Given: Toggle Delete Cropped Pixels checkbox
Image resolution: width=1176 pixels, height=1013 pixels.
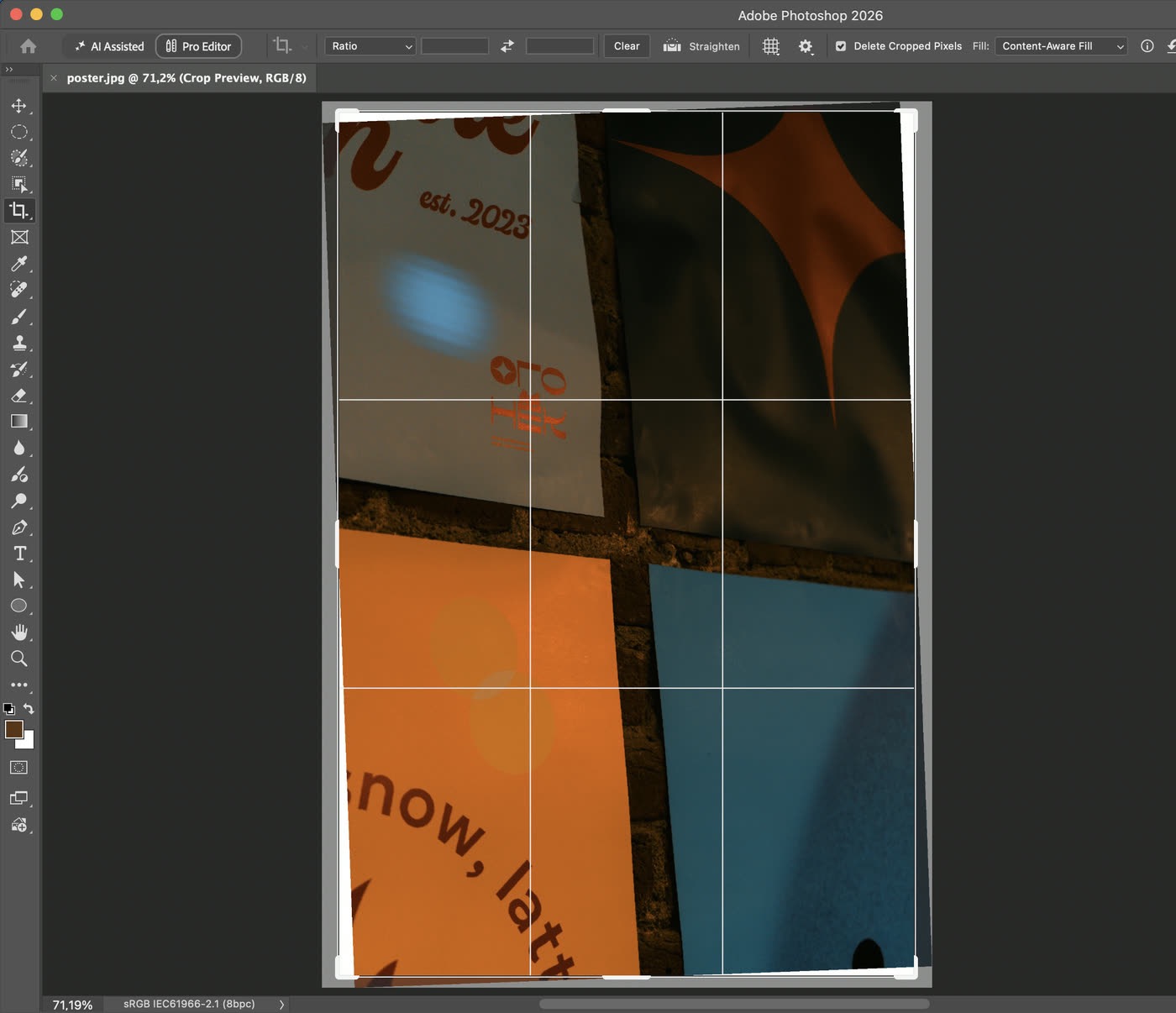Looking at the screenshot, I should (841, 46).
